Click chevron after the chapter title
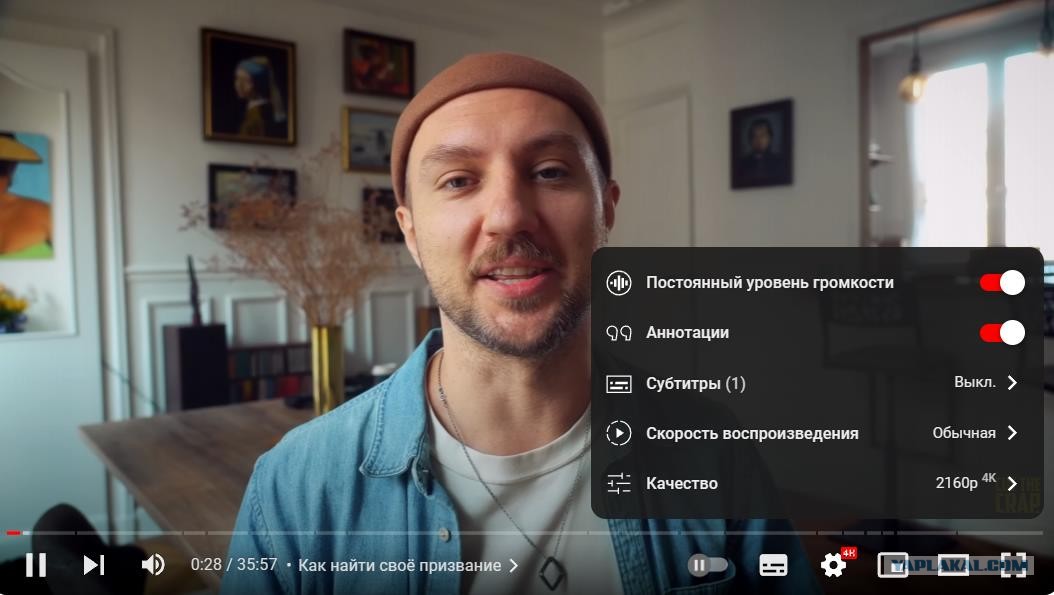This screenshot has width=1054, height=595. pos(514,565)
